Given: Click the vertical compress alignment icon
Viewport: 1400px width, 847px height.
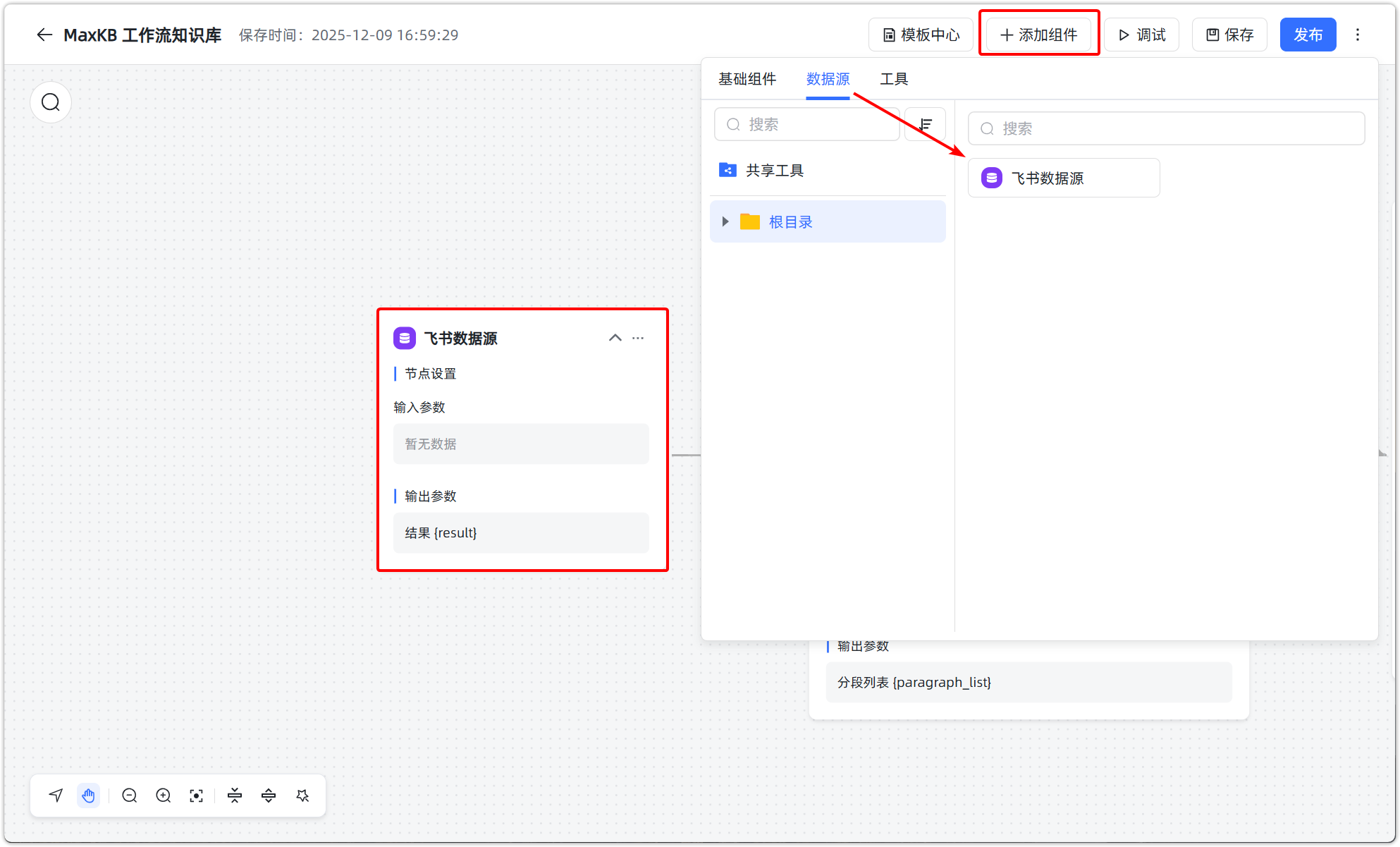Looking at the screenshot, I should [x=234, y=796].
